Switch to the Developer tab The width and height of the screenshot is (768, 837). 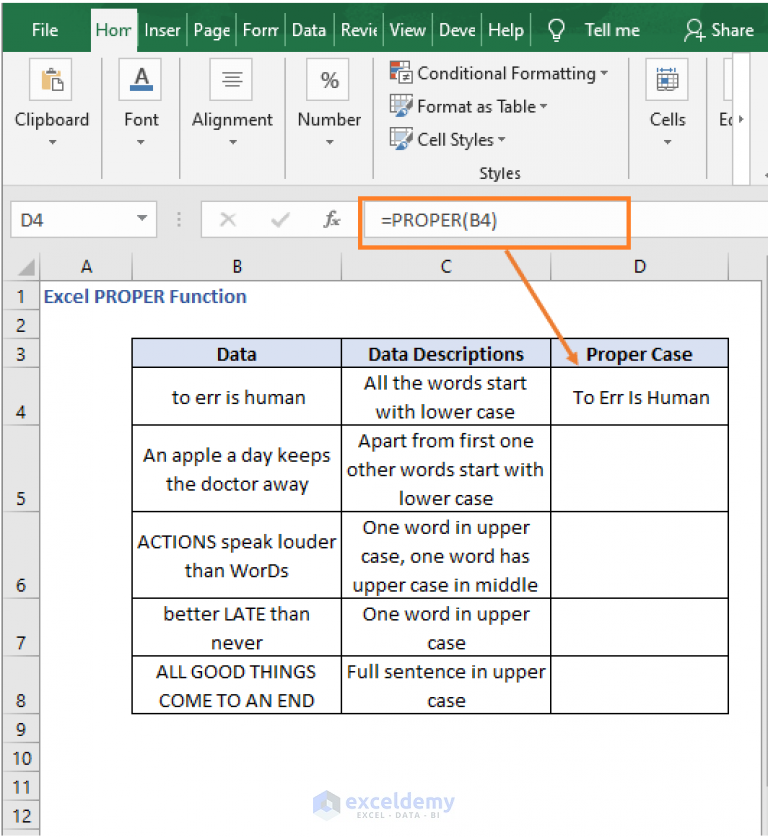tap(457, 30)
